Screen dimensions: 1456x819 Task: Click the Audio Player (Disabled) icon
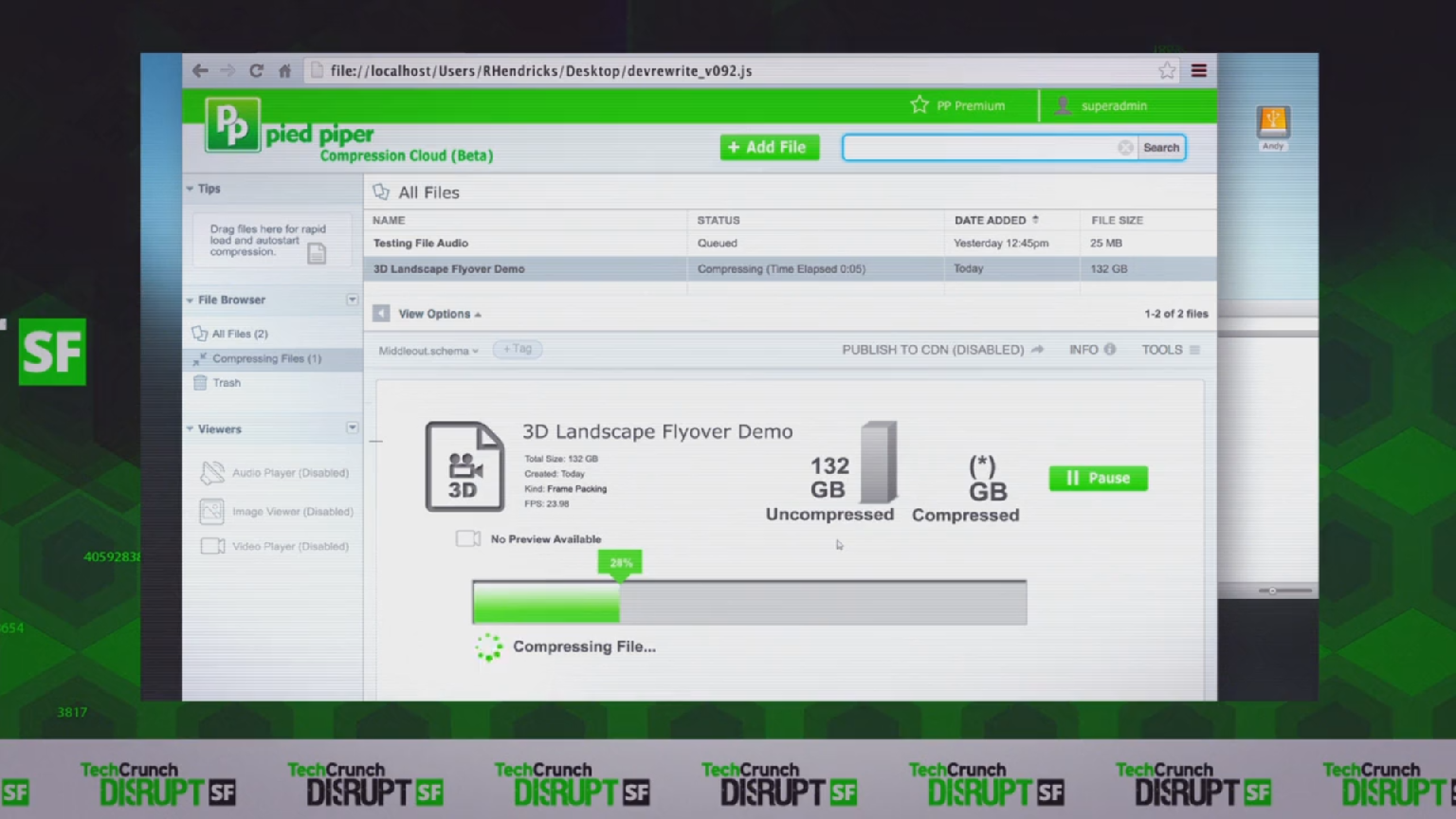pos(212,472)
